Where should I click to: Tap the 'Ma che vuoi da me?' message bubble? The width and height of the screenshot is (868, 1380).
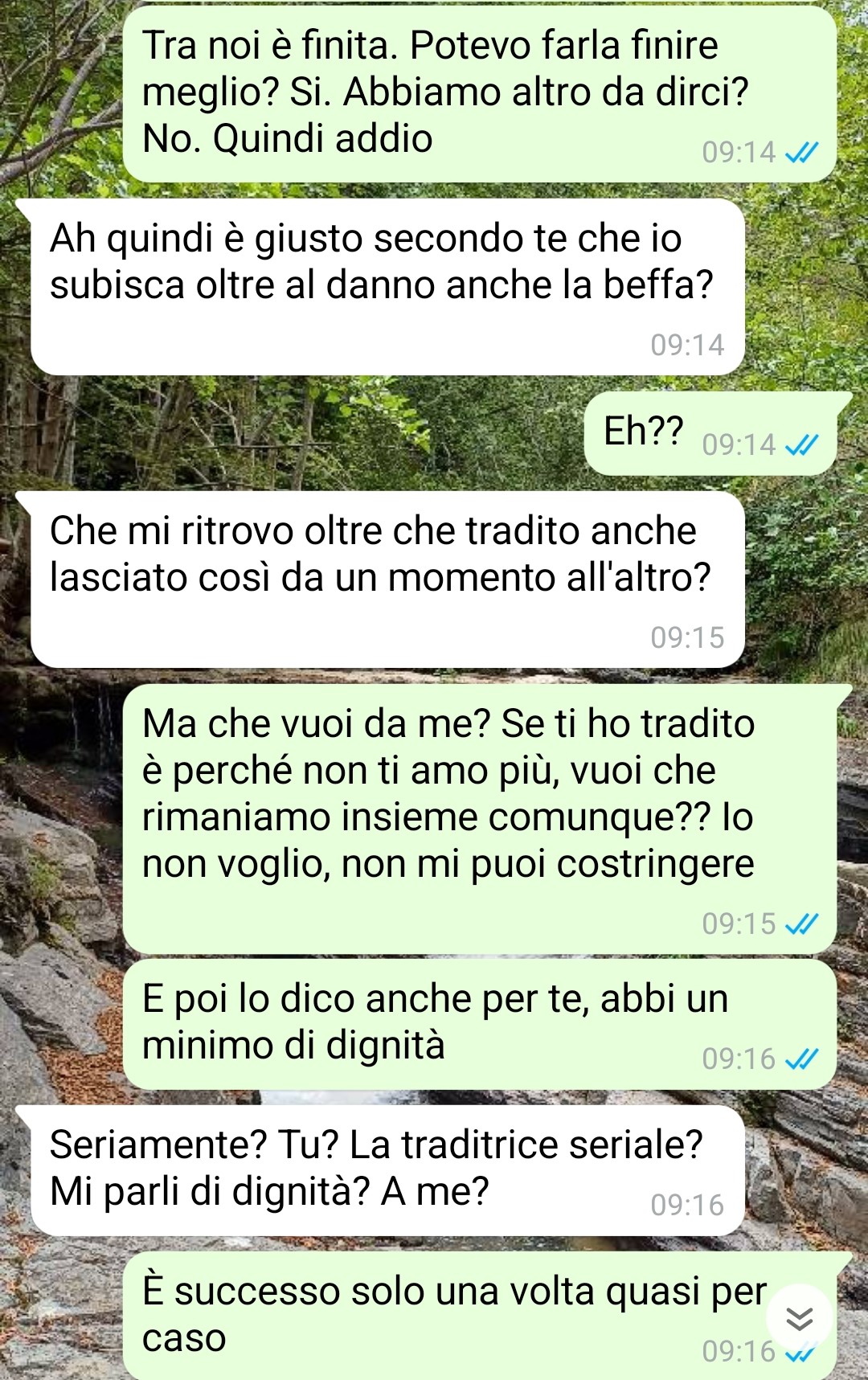coord(480,819)
